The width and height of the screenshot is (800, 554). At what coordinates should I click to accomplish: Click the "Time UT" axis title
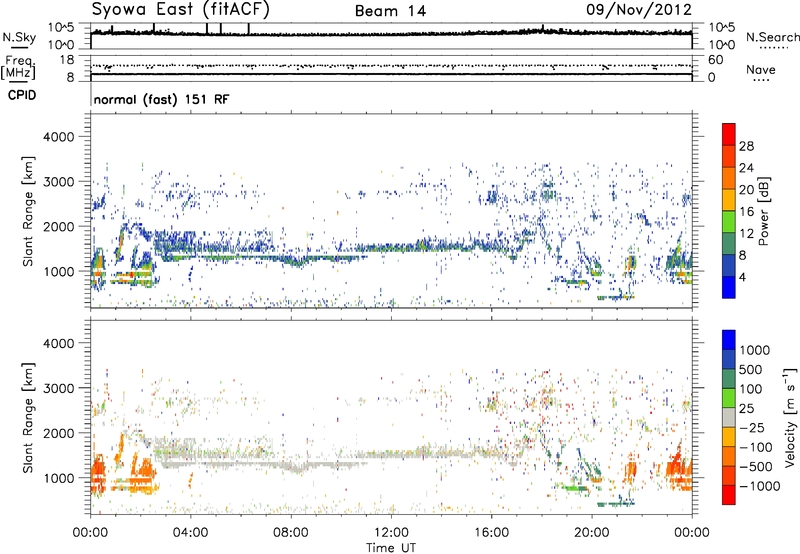(x=391, y=548)
